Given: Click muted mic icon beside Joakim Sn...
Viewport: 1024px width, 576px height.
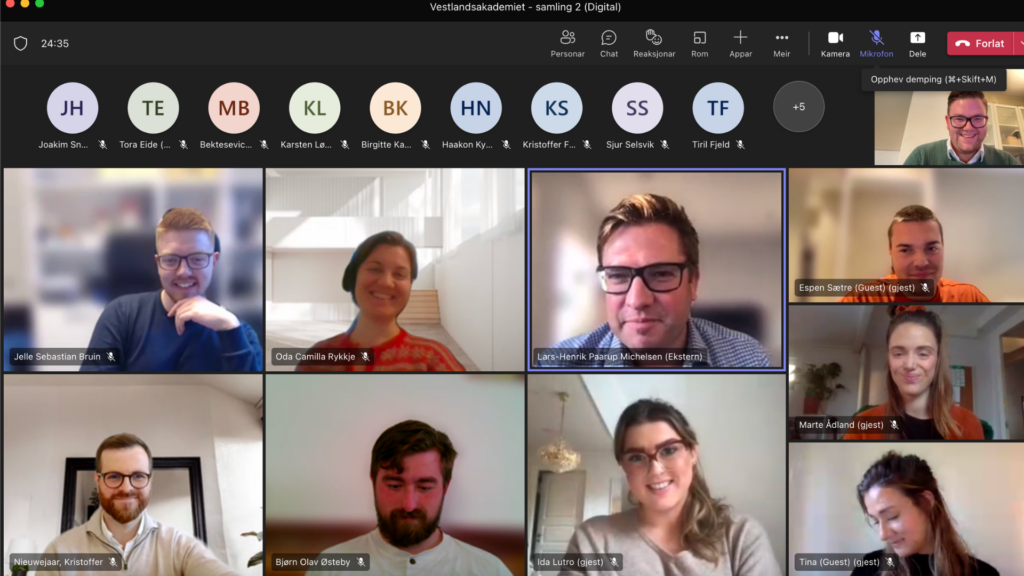Looking at the screenshot, I should (x=103, y=145).
